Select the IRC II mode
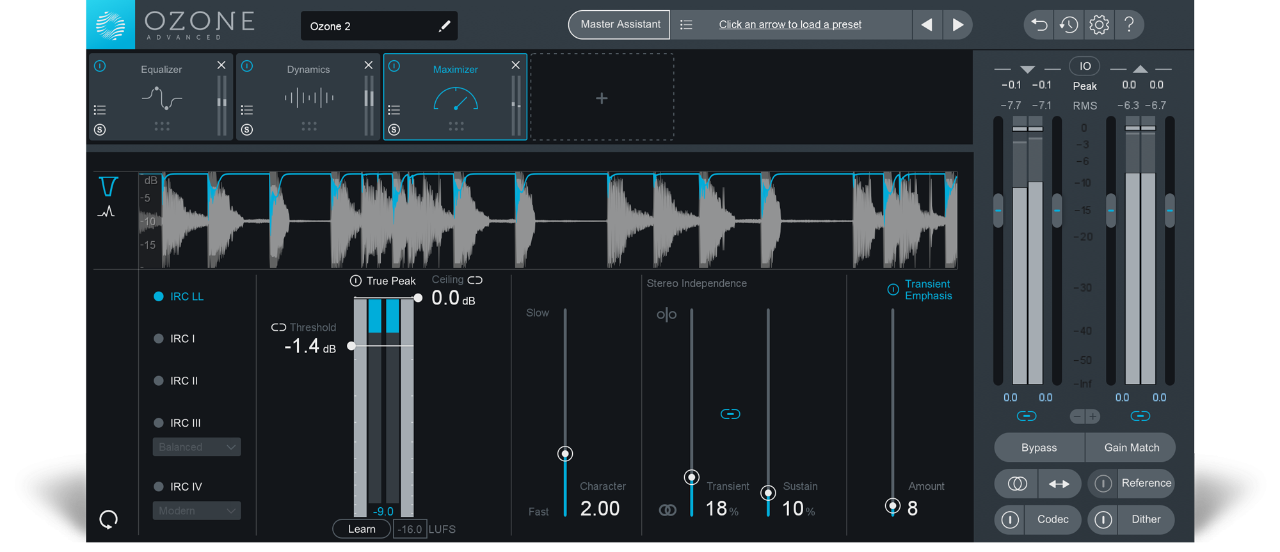Screen dimensions: 1280x552 click(176, 381)
